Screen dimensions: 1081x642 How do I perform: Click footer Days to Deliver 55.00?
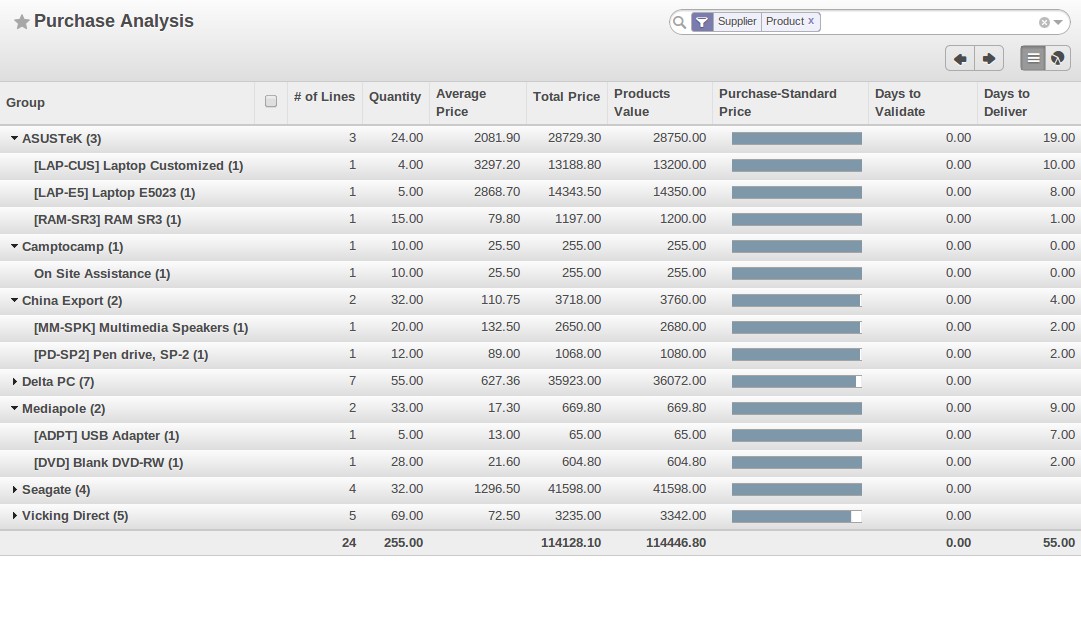(x=1059, y=543)
